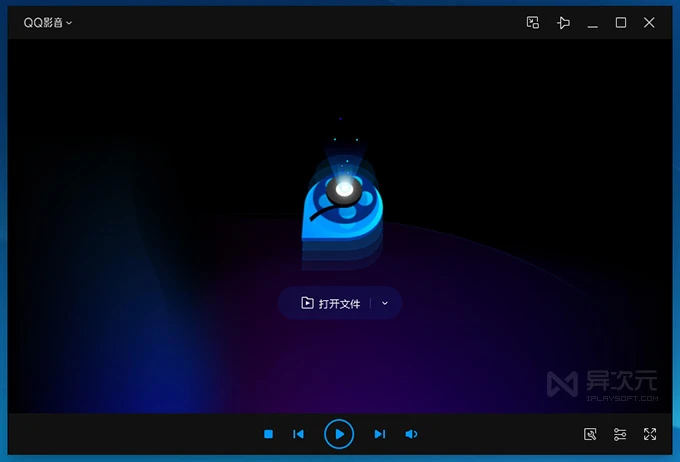
Task: Mute the volume speaker icon
Action: (411, 434)
